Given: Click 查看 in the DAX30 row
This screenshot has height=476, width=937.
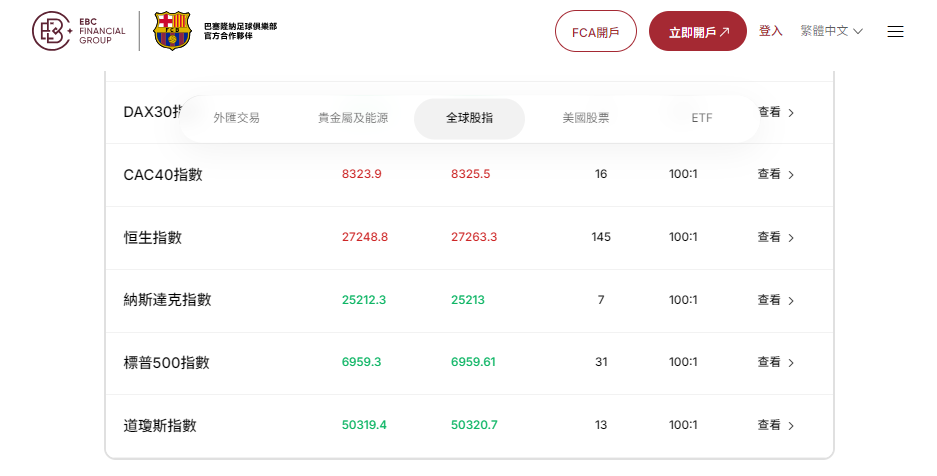Looking at the screenshot, I should click(776, 112).
